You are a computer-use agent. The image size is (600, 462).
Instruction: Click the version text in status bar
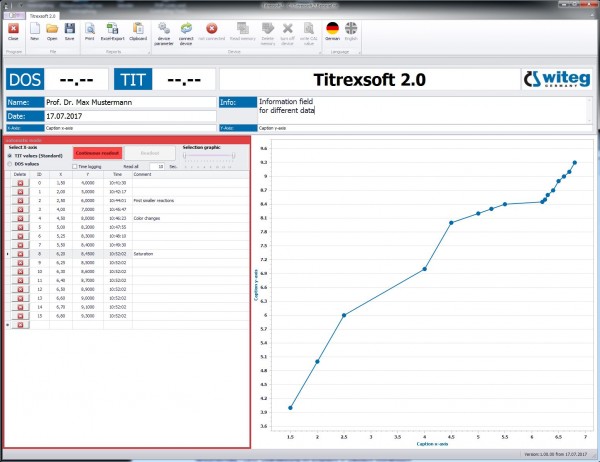[556, 454]
